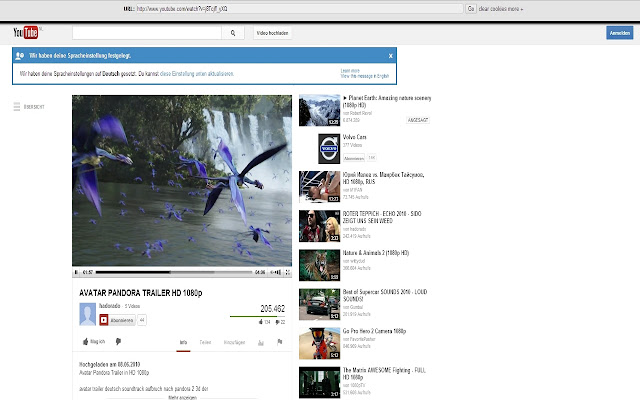The height and width of the screenshot is (400, 640).
Task: Click the Learn more link in the banner
Action: (350, 71)
